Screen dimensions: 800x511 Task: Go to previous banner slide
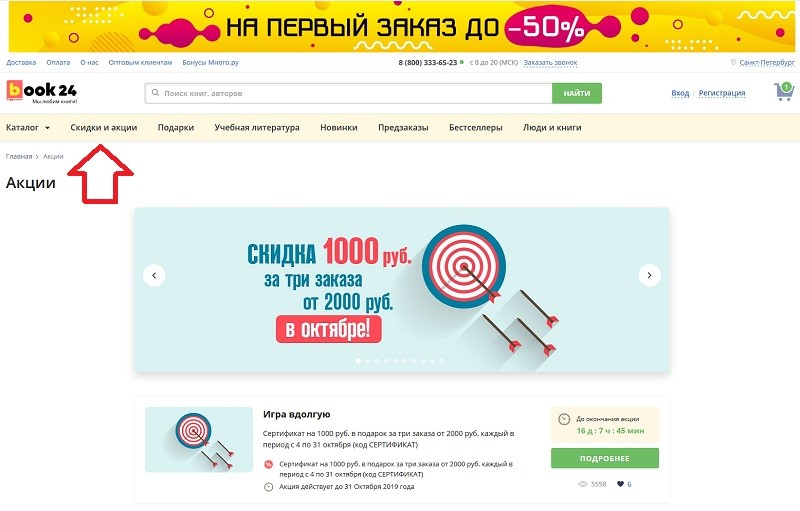[x=154, y=275]
